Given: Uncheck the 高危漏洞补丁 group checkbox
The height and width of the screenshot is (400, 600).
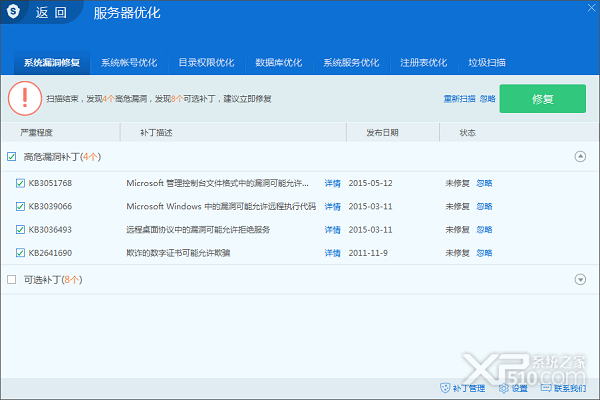Looking at the screenshot, I should [11, 157].
